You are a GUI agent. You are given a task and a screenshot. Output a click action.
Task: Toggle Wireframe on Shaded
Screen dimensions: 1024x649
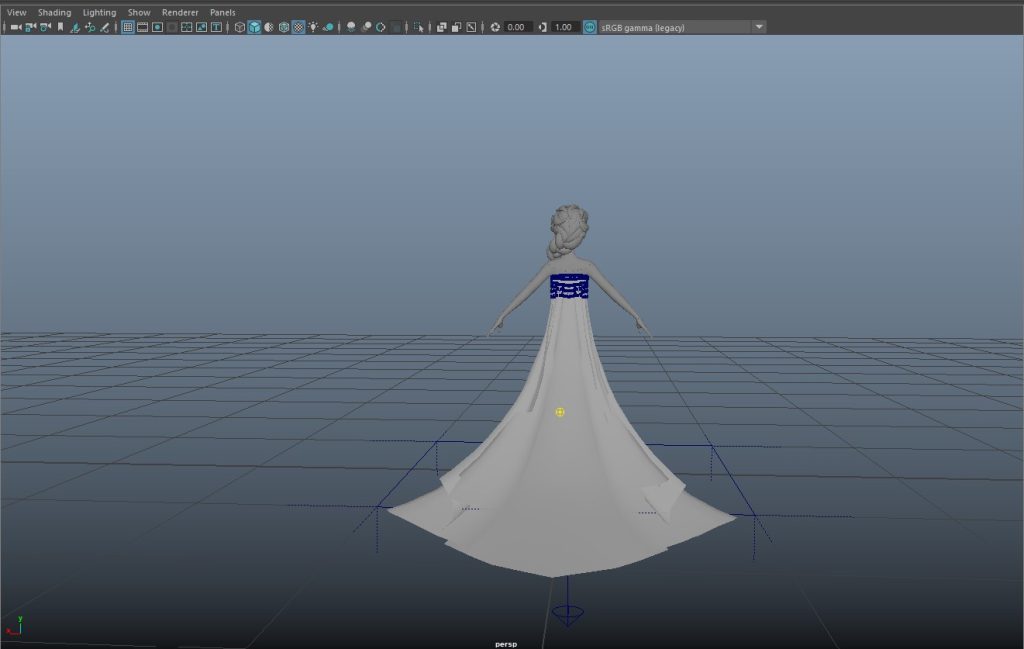pyautogui.click(x=283, y=27)
